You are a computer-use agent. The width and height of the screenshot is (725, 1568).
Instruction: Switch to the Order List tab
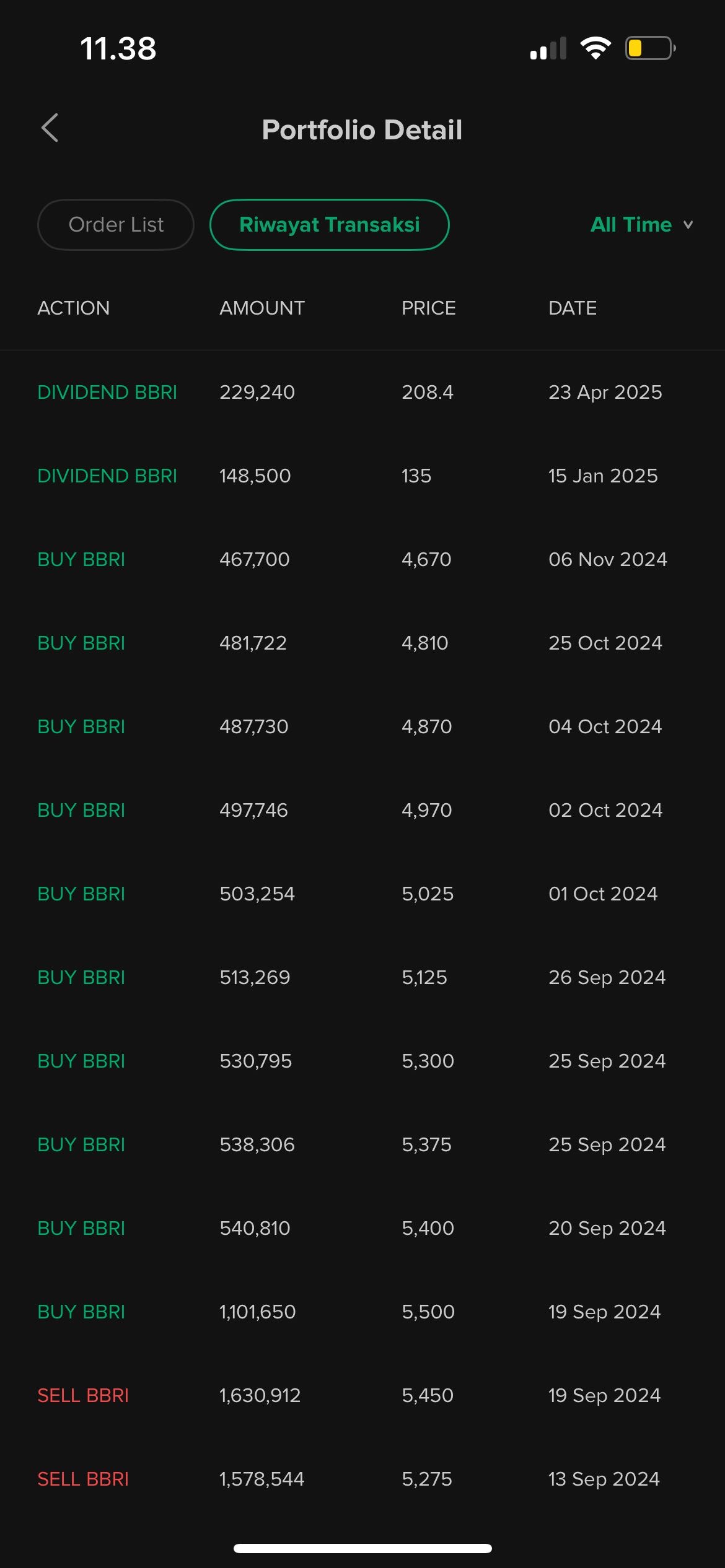pos(116,225)
